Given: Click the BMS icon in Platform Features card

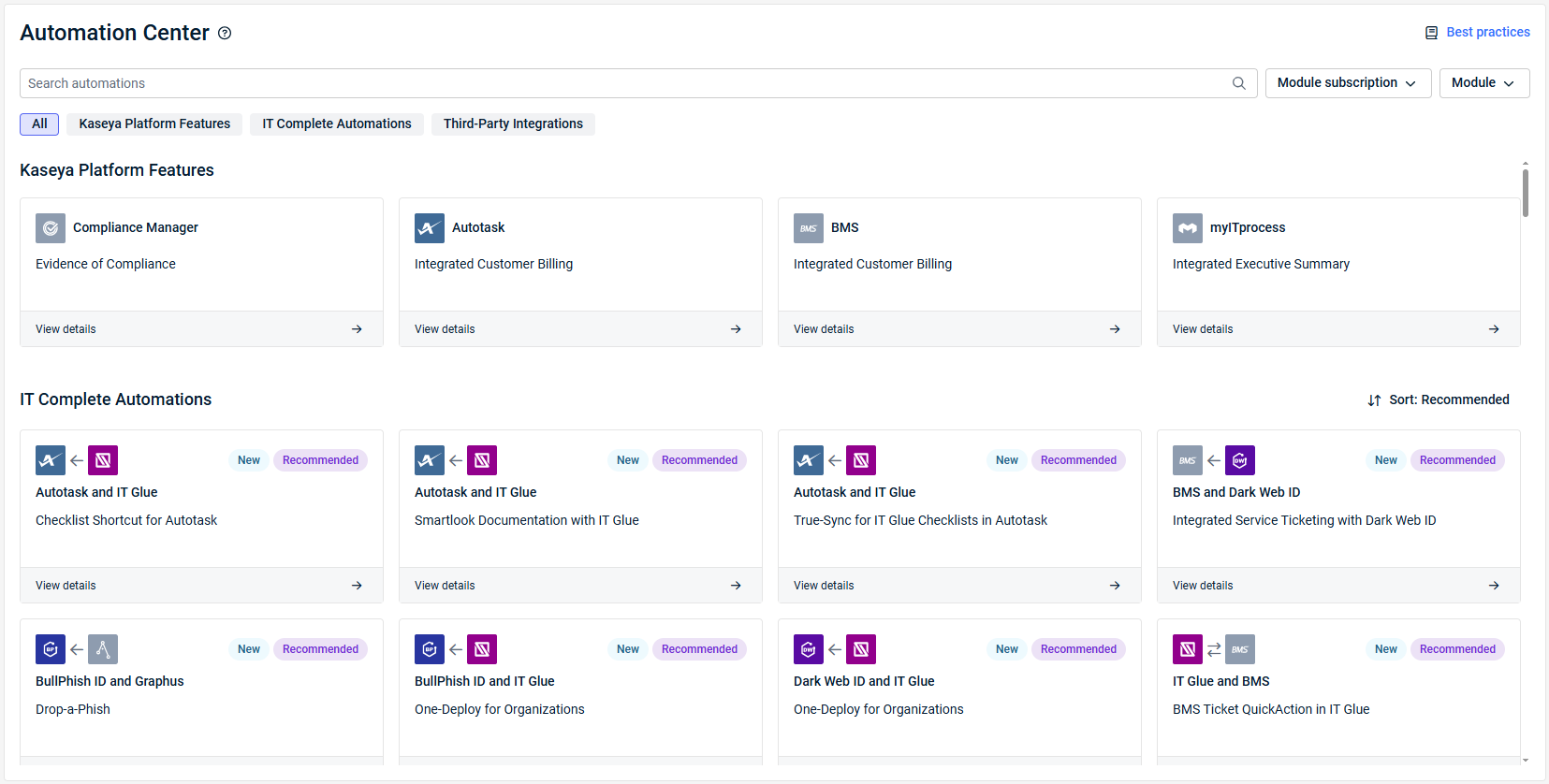Looking at the screenshot, I should (x=809, y=228).
